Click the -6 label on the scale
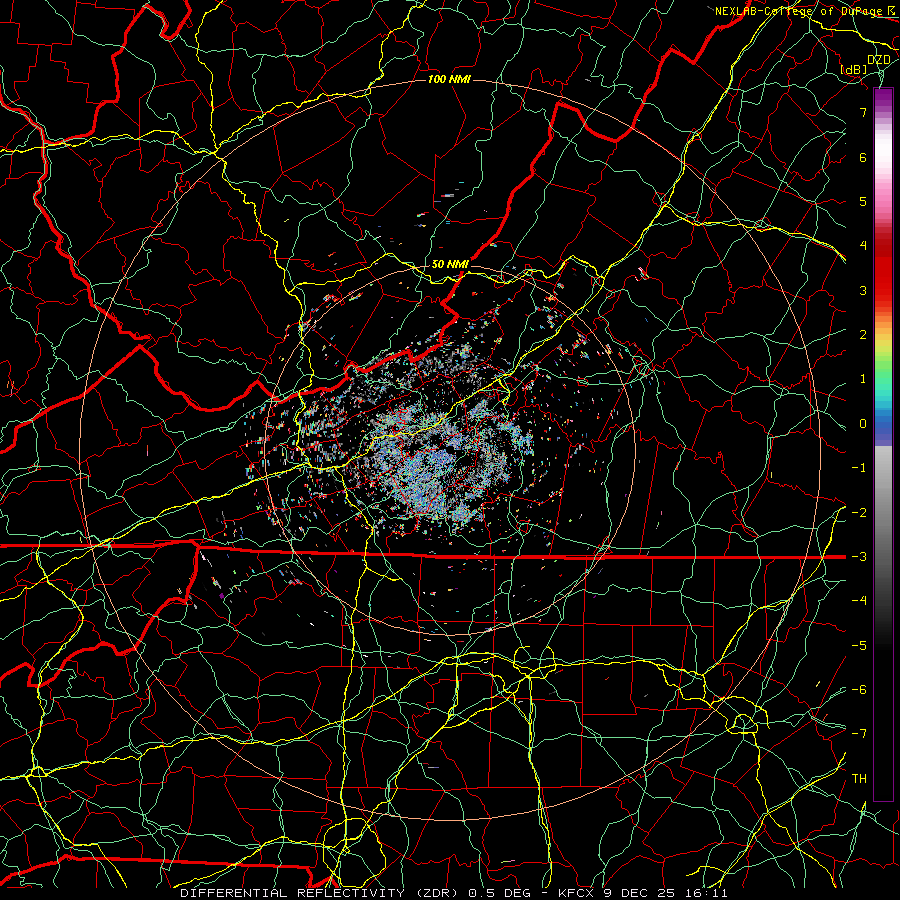The height and width of the screenshot is (900, 900). (859, 690)
